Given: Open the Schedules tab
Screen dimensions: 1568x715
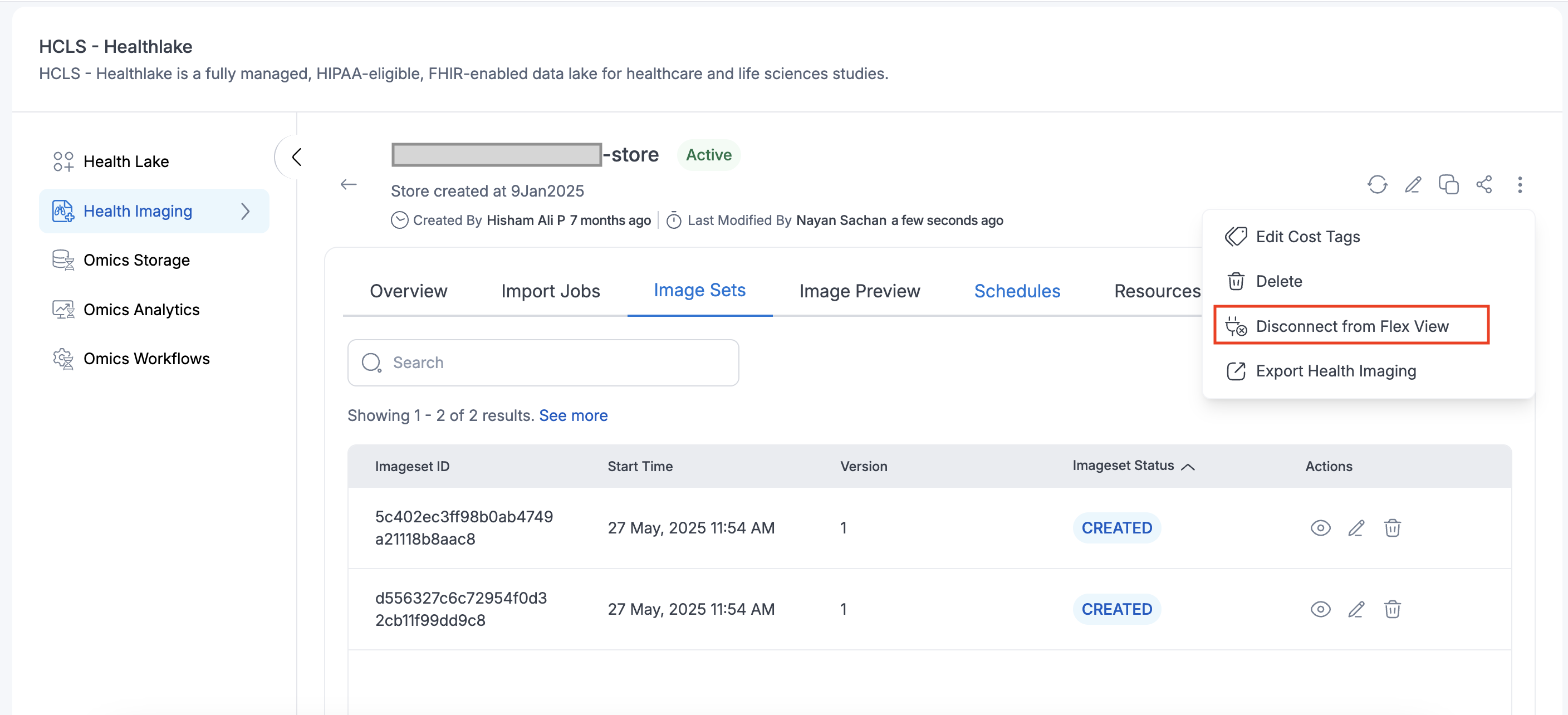Looking at the screenshot, I should point(1017,291).
